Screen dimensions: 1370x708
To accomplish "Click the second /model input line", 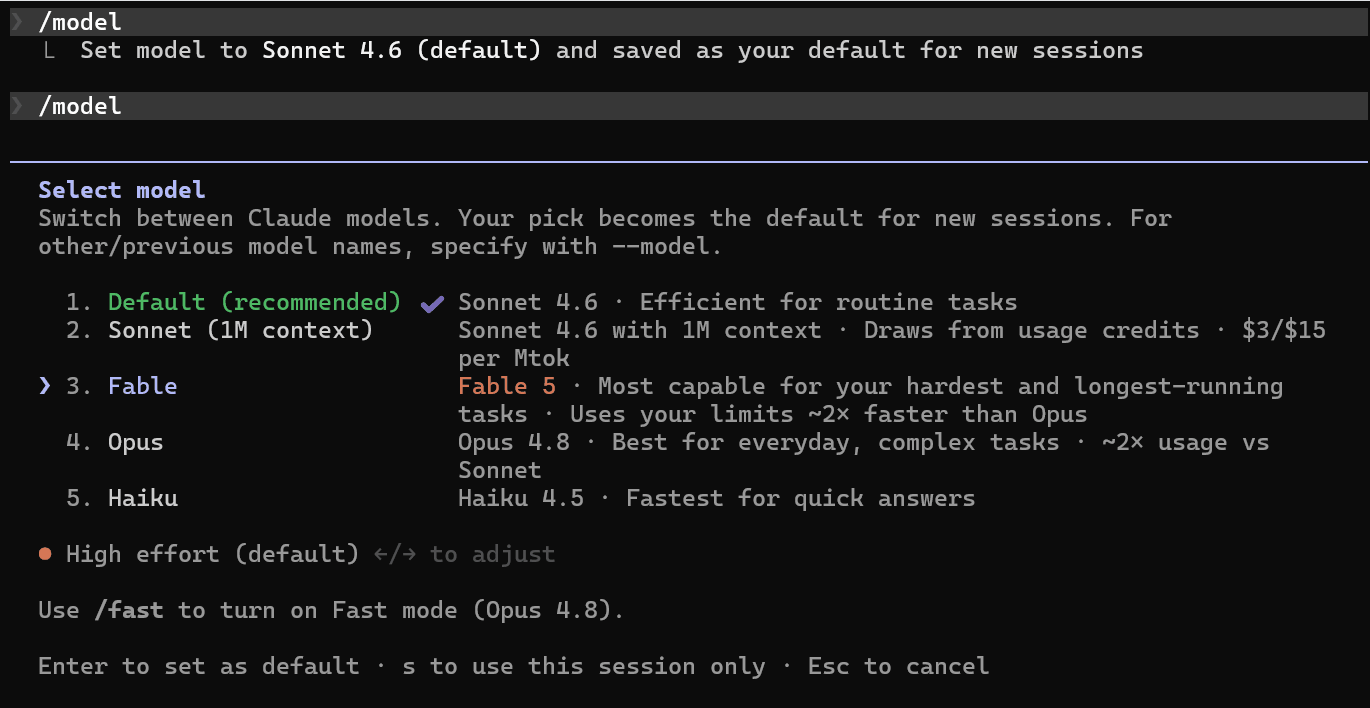I will click(x=688, y=106).
